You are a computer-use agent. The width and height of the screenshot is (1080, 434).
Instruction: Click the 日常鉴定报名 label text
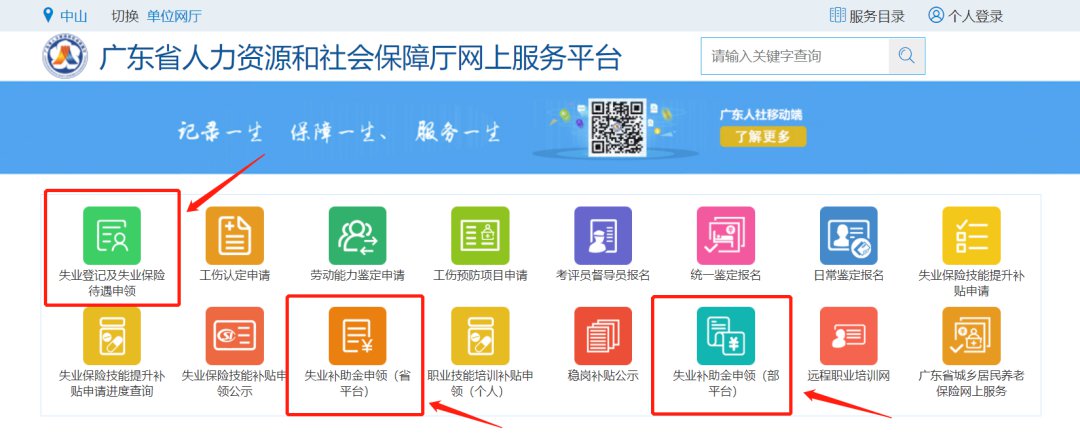(x=849, y=276)
